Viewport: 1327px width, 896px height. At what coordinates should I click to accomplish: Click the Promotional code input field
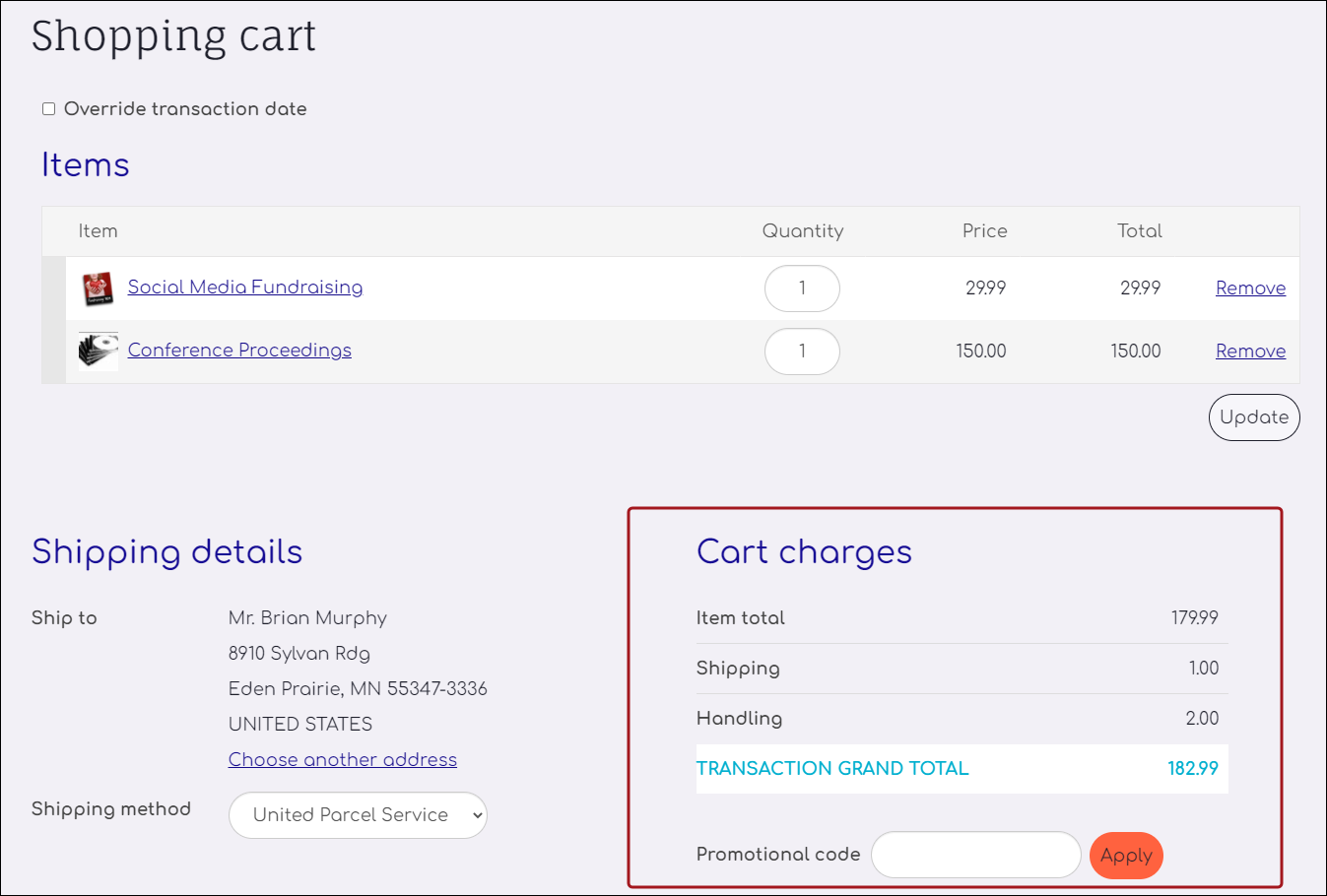[x=975, y=855]
